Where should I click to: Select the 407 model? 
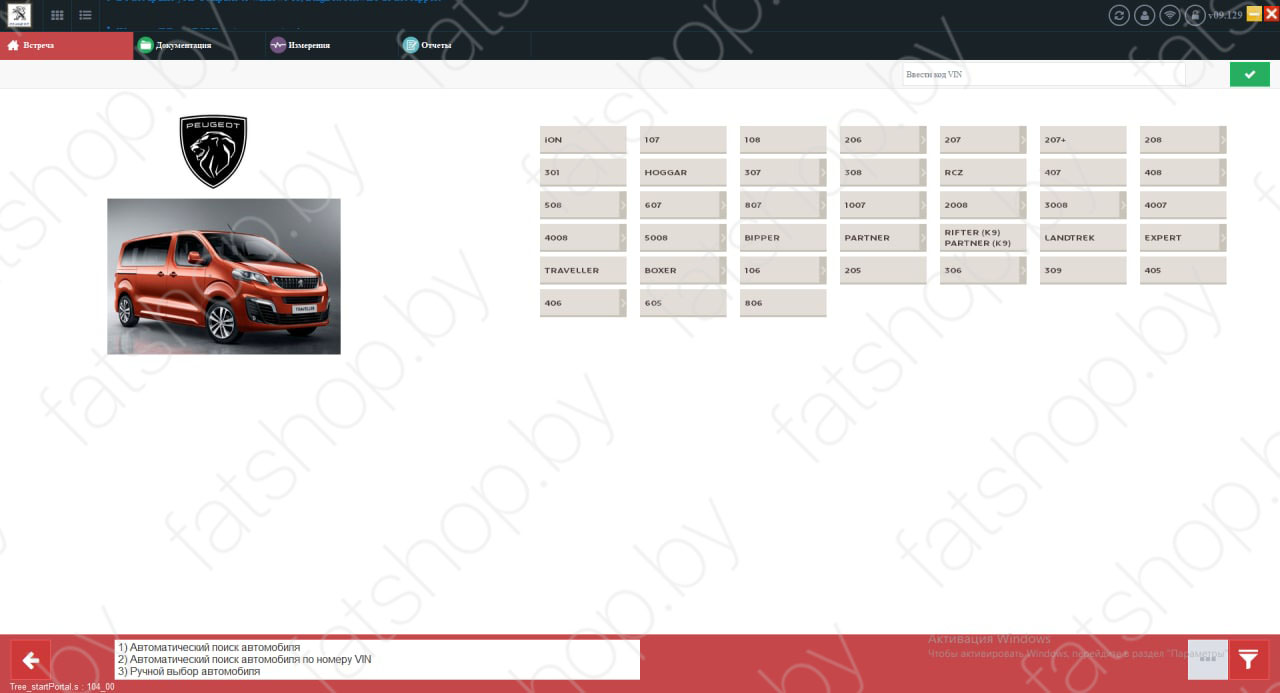[1083, 172]
